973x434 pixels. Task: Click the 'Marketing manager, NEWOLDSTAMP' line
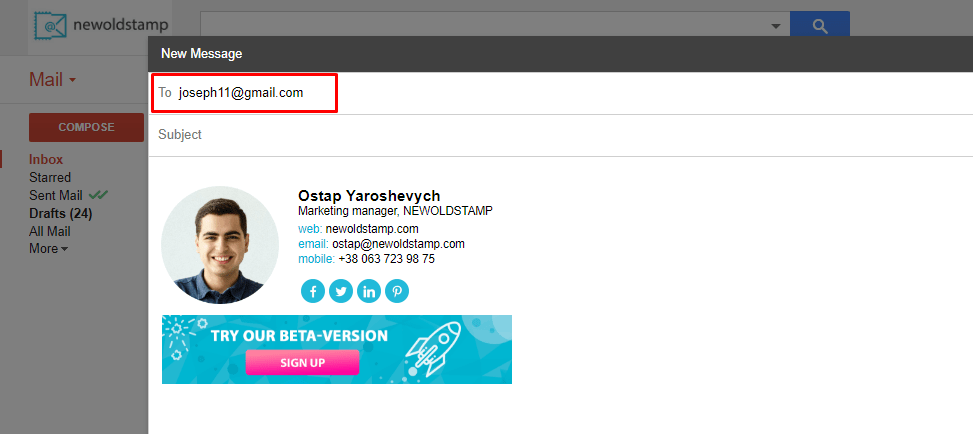[395, 211]
